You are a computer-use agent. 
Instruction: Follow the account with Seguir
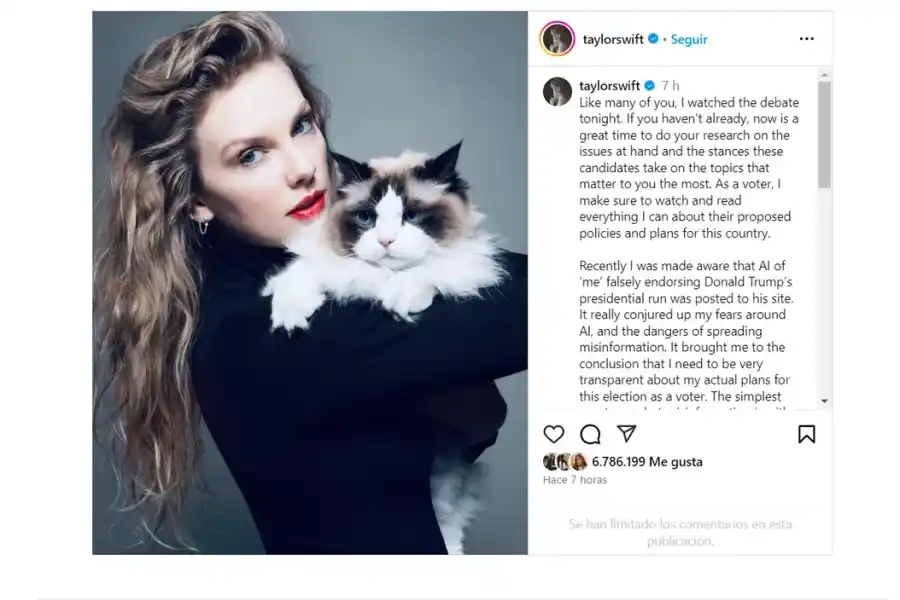[x=689, y=39]
